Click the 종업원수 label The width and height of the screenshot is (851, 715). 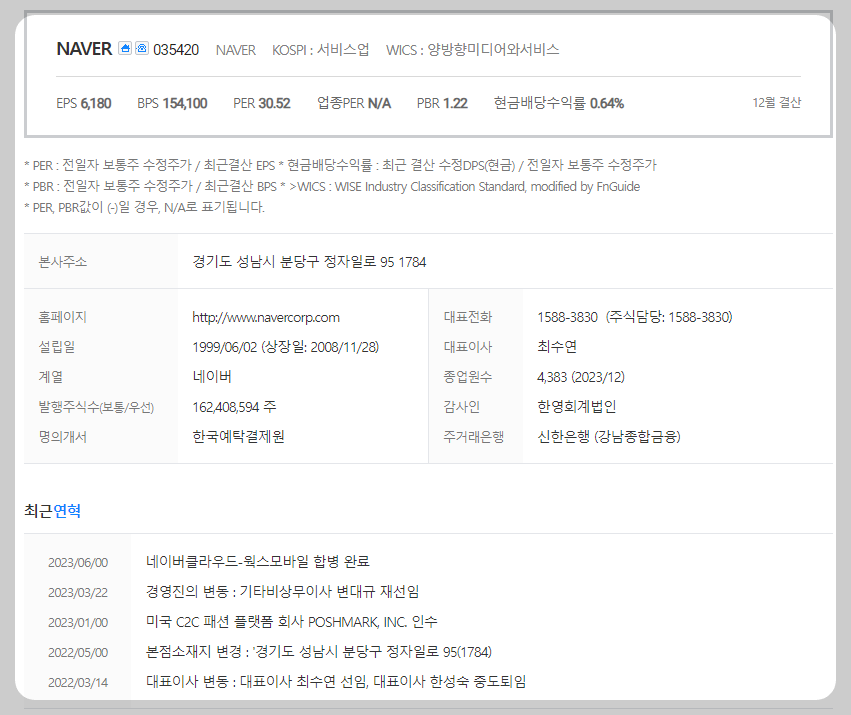click(x=468, y=377)
